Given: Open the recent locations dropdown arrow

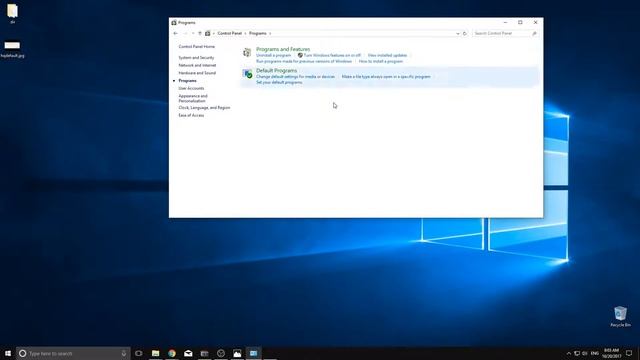Looking at the screenshot, I should [193, 33].
